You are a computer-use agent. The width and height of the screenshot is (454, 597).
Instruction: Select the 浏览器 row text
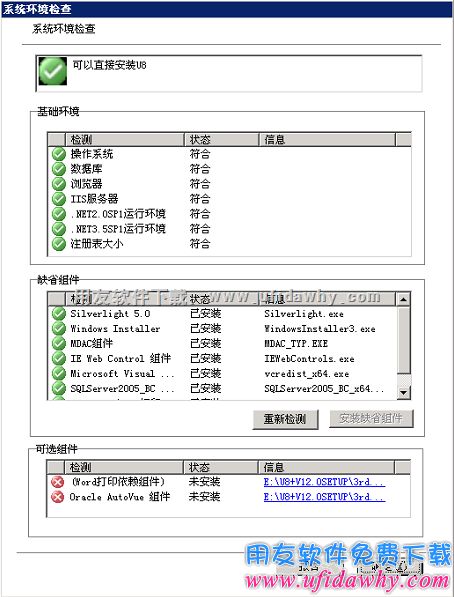point(86,184)
